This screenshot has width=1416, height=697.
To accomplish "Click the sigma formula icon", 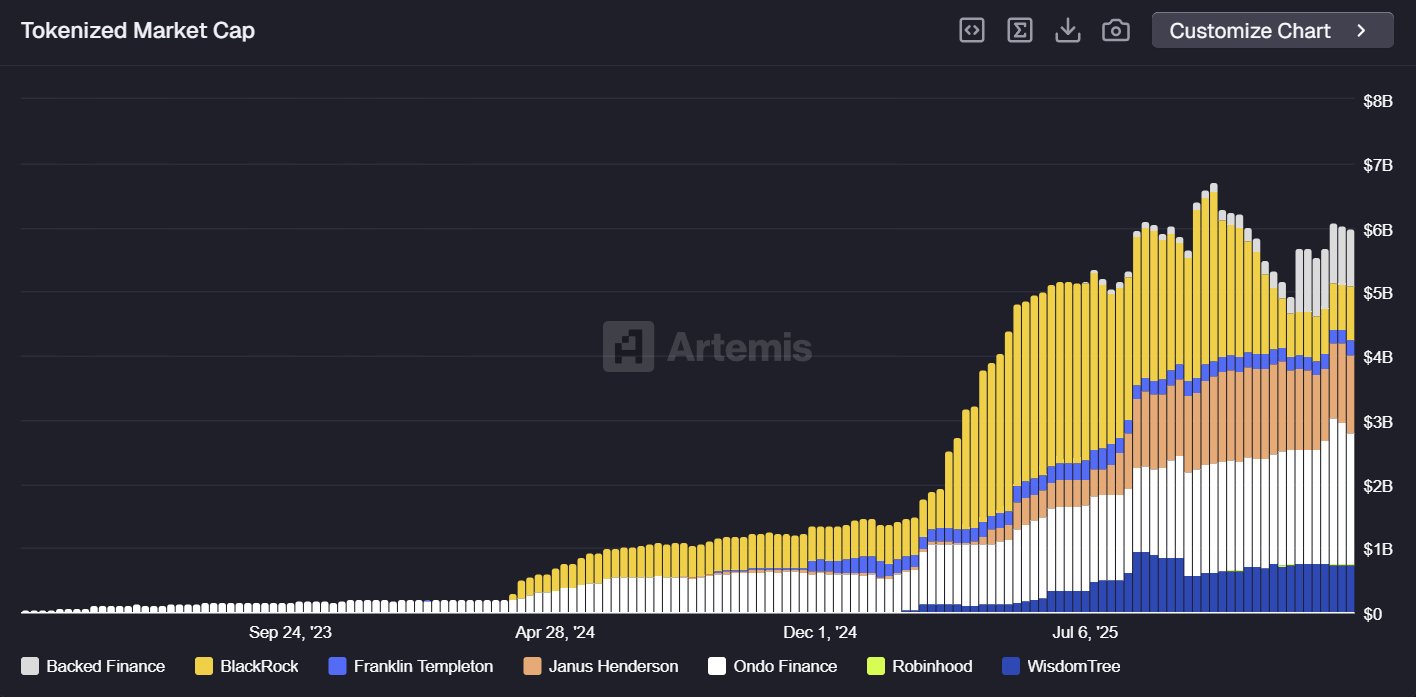I will pos(1019,30).
